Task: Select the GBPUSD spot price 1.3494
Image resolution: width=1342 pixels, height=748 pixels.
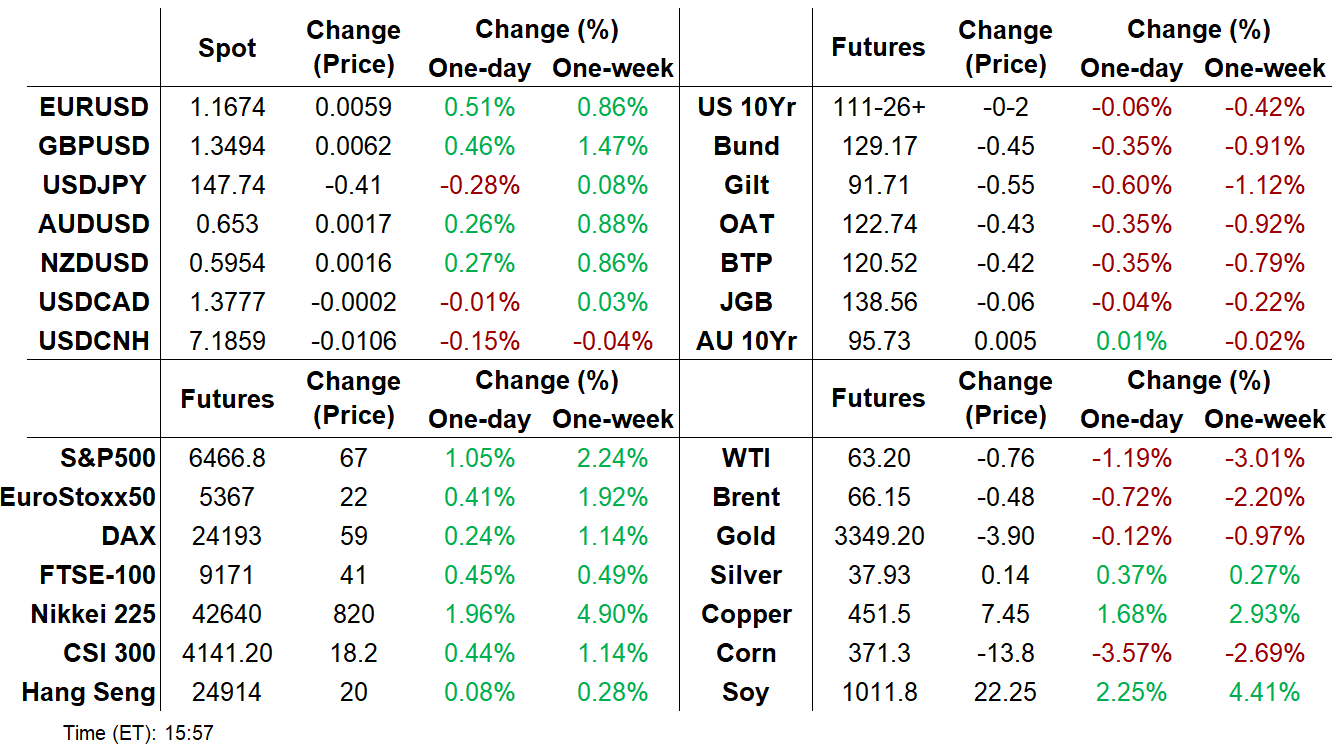Action: click(227, 146)
